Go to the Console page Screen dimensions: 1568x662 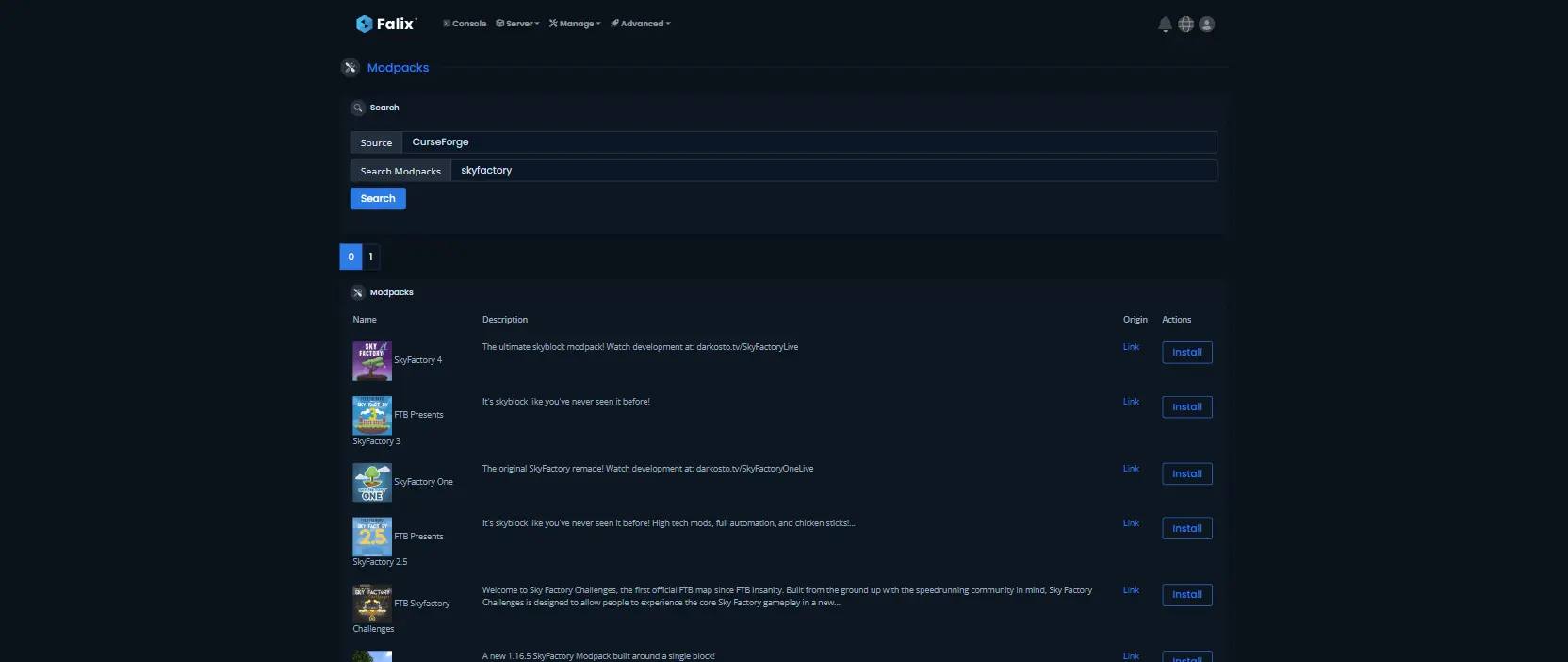pyautogui.click(x=465, y=24)
